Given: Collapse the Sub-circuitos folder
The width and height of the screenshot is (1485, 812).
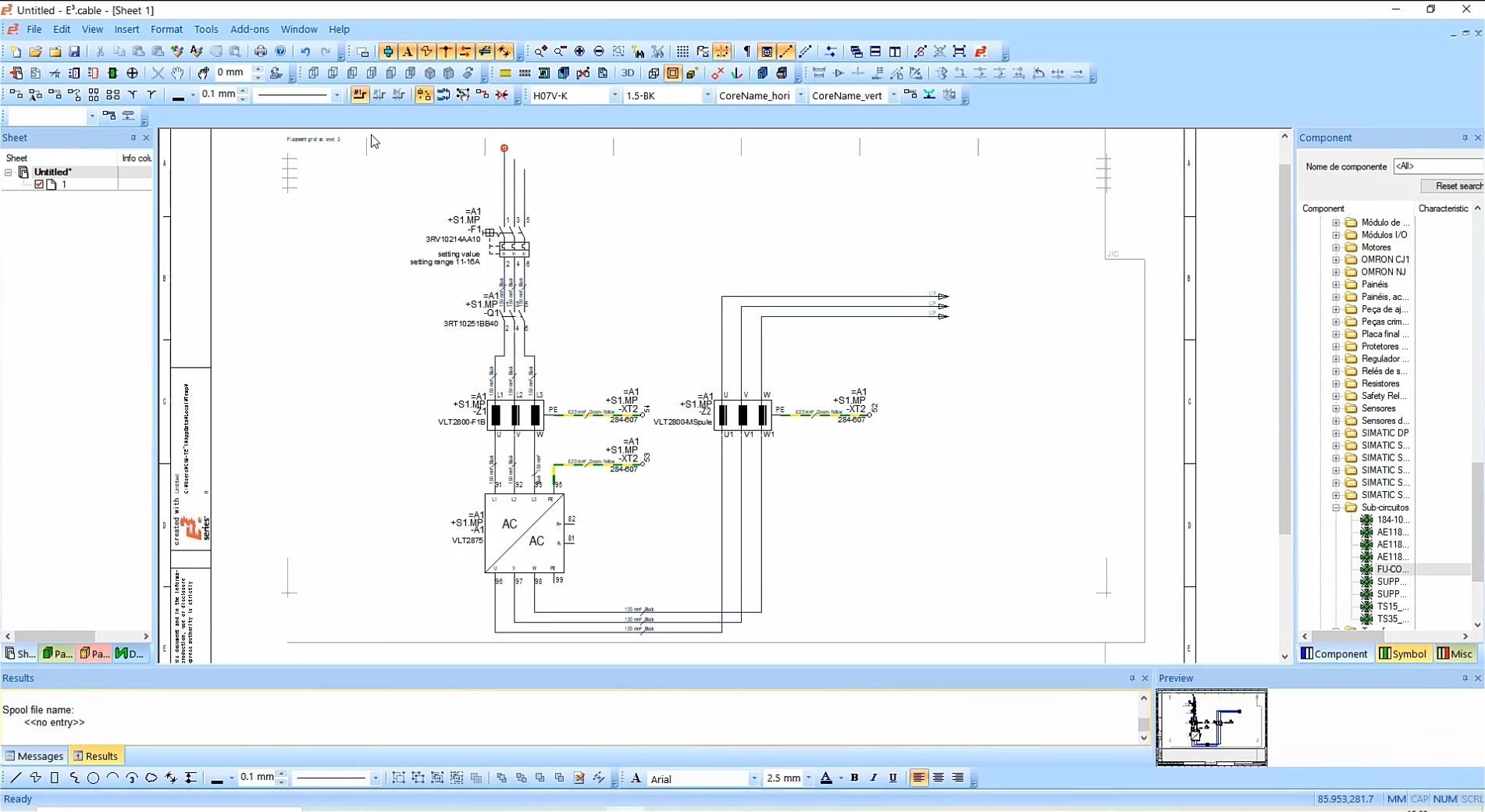Looking at the screenshot, I should pos(1336,507).
